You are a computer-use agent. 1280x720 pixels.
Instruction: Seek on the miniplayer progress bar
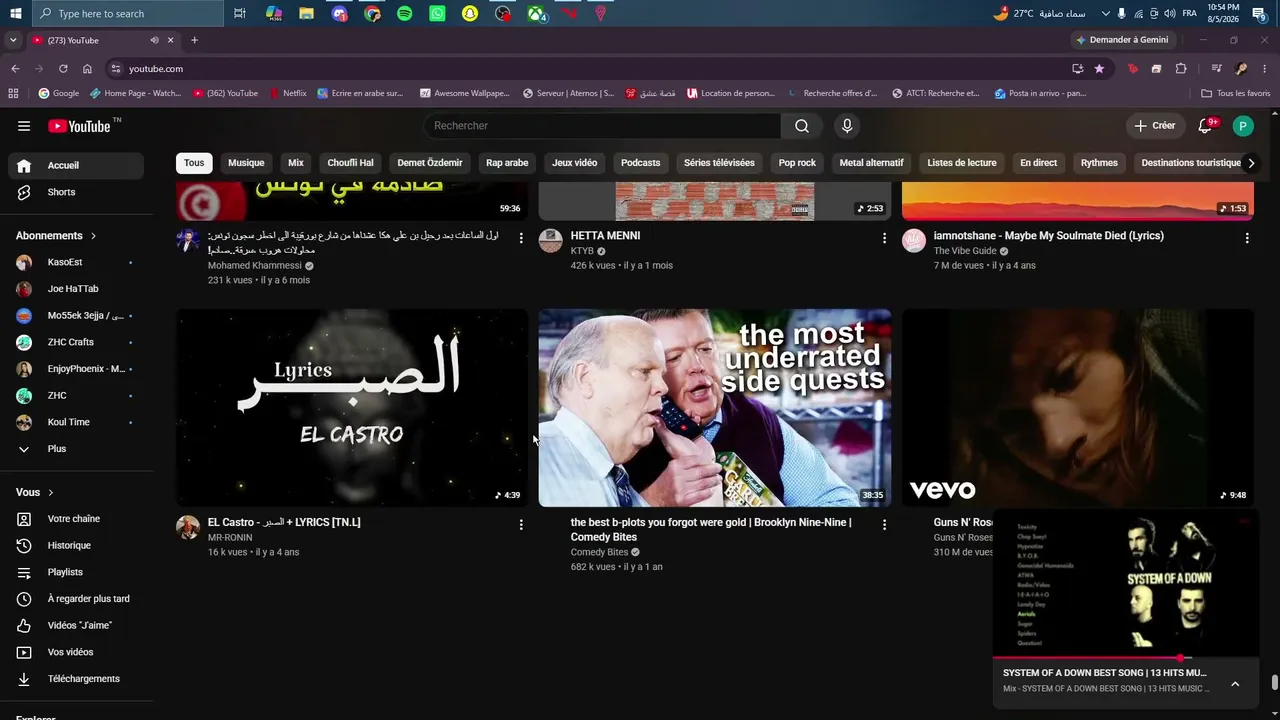[1126, 658]
